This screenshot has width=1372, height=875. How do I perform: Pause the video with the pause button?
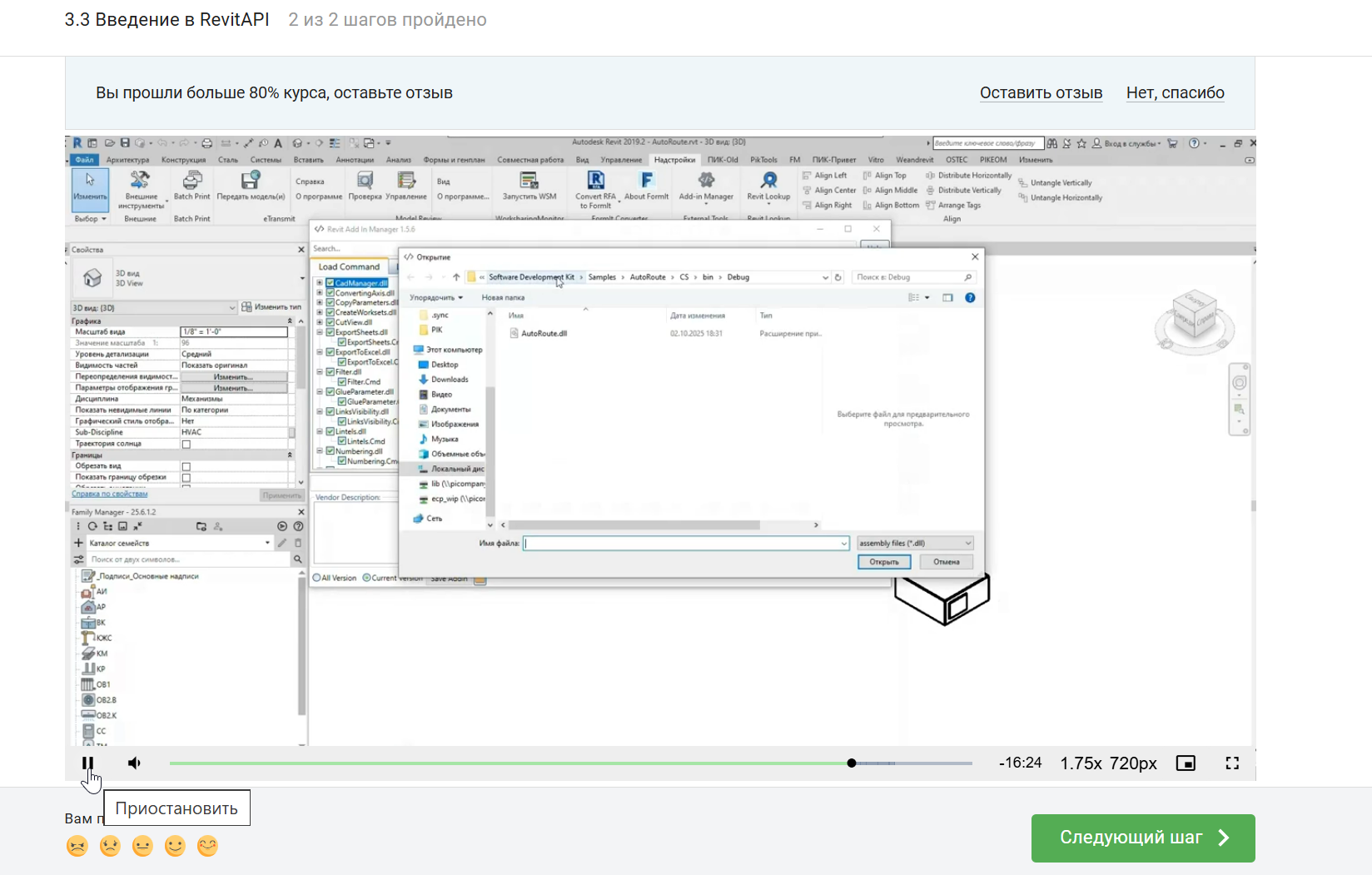(87, 763)
